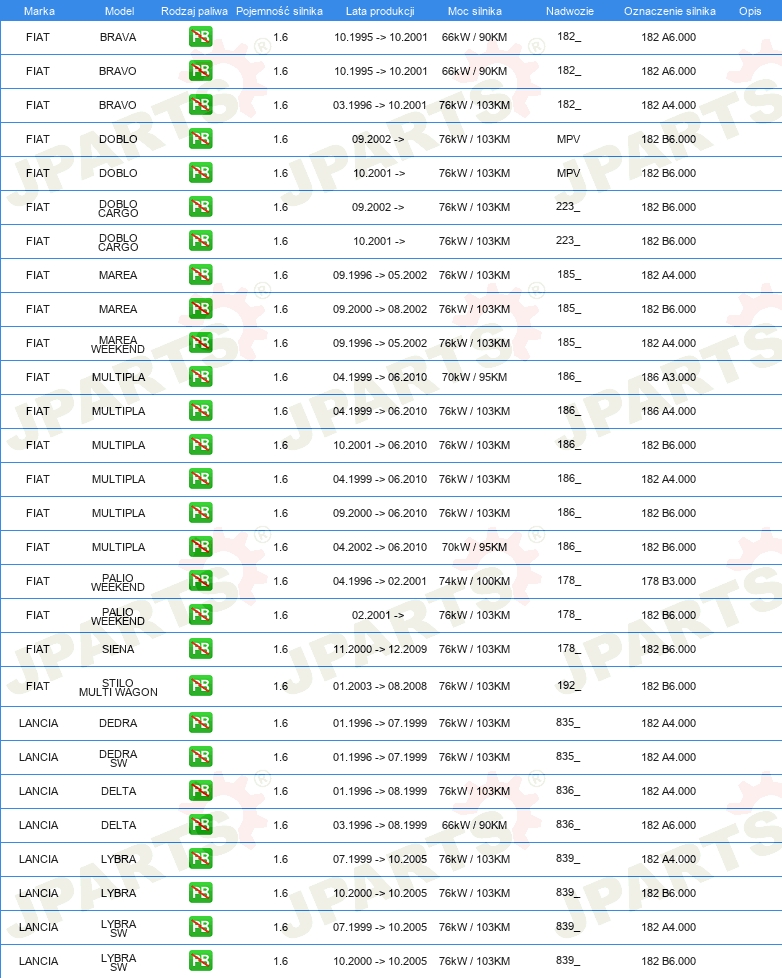
Task: Click the fuel icon in the PALIO WEEKEND 178 B3.000 row
Action: (201, 581)
